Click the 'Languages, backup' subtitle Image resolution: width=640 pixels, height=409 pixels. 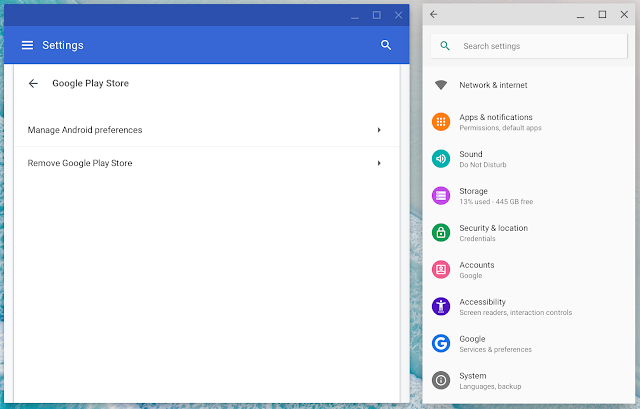tap(490, 387)
